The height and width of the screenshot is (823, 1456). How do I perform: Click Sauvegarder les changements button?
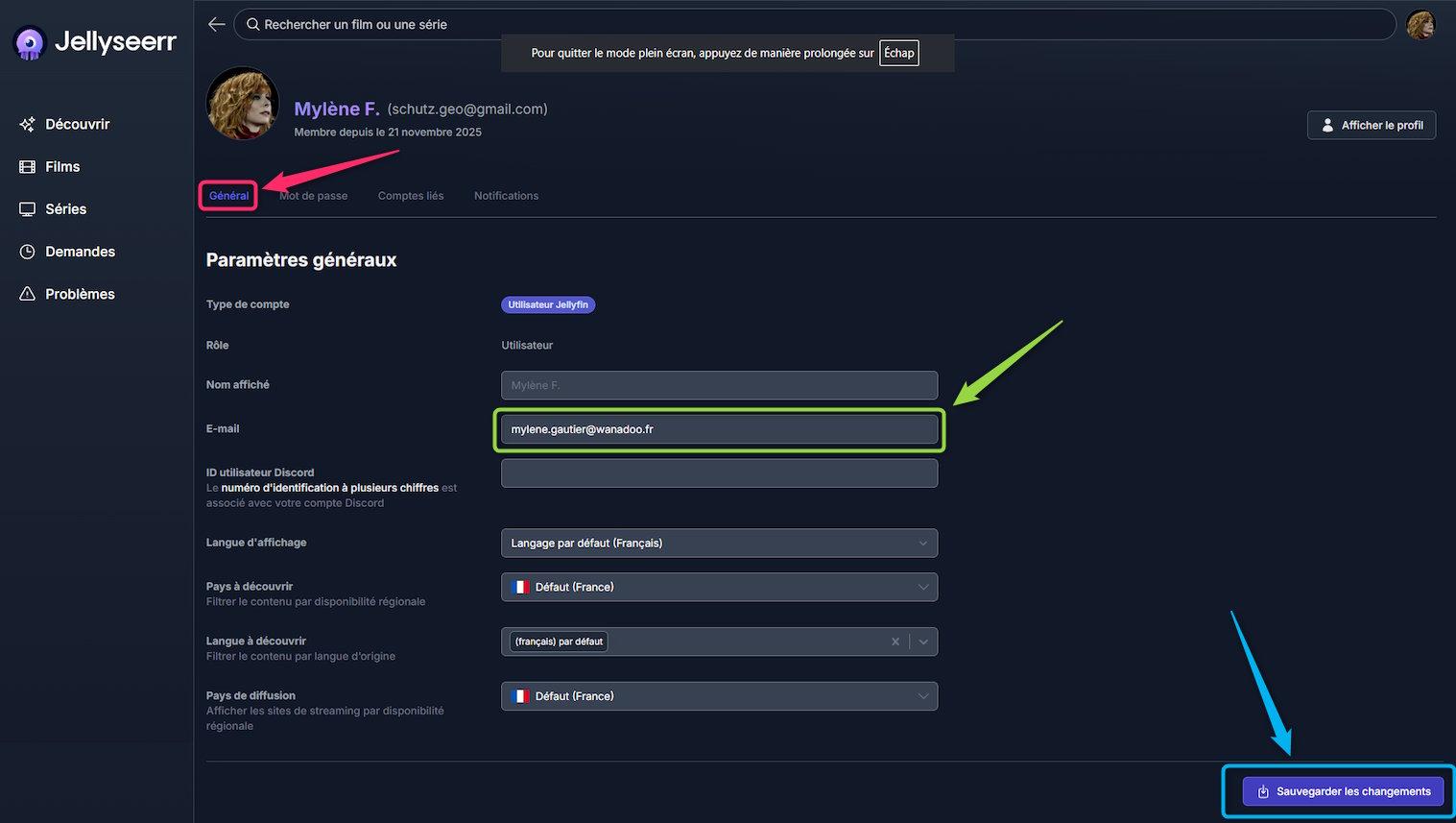tap(1342, 791)
